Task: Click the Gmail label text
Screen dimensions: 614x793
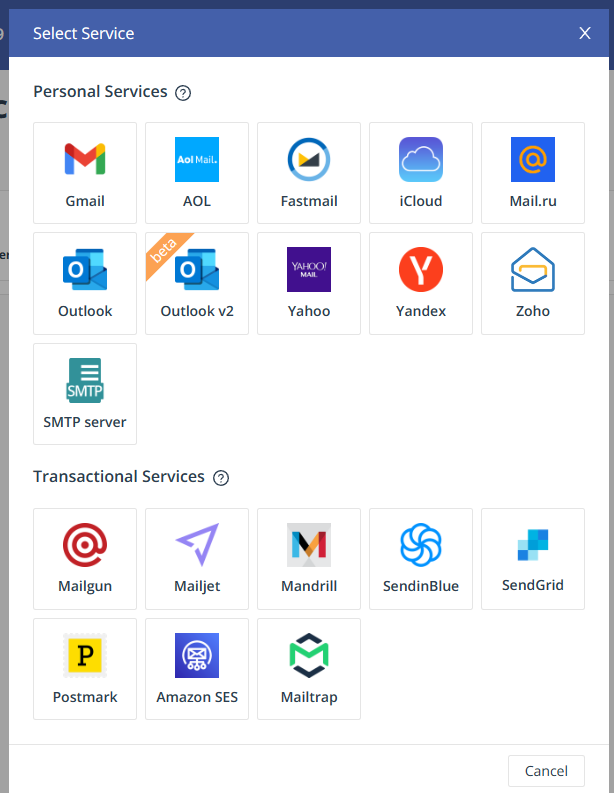Action: coord(85,201)
